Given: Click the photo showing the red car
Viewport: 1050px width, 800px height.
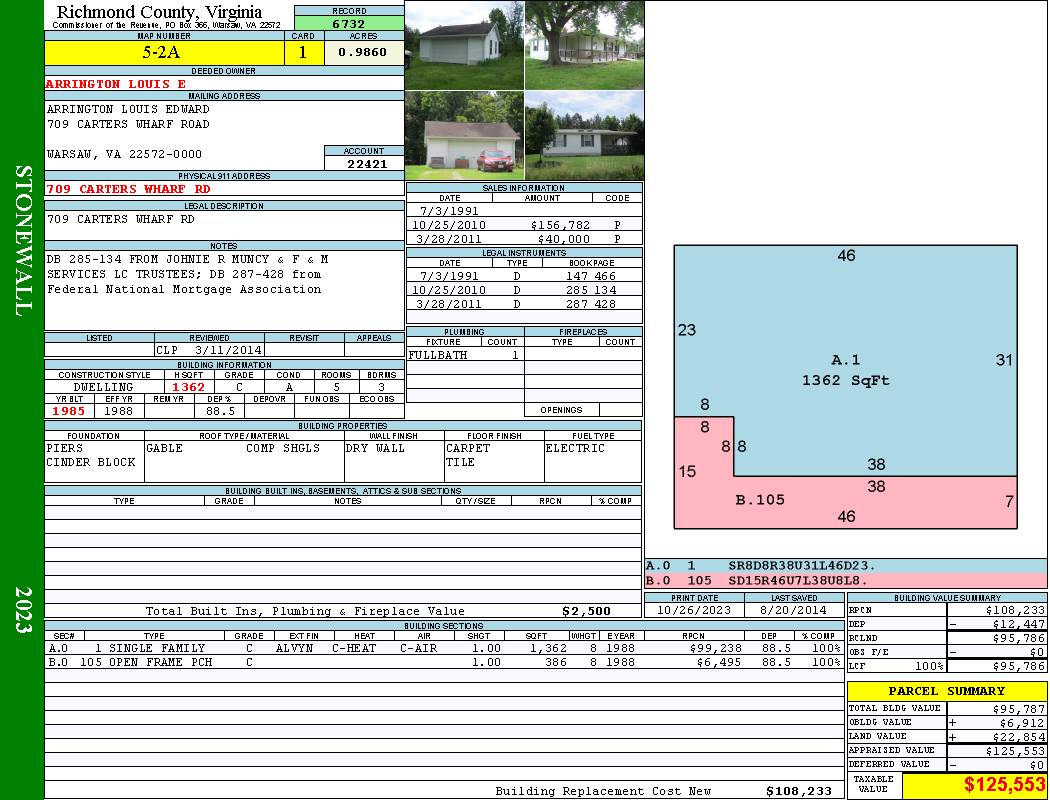Looking at the screenshot, I should tap(464, 136).
